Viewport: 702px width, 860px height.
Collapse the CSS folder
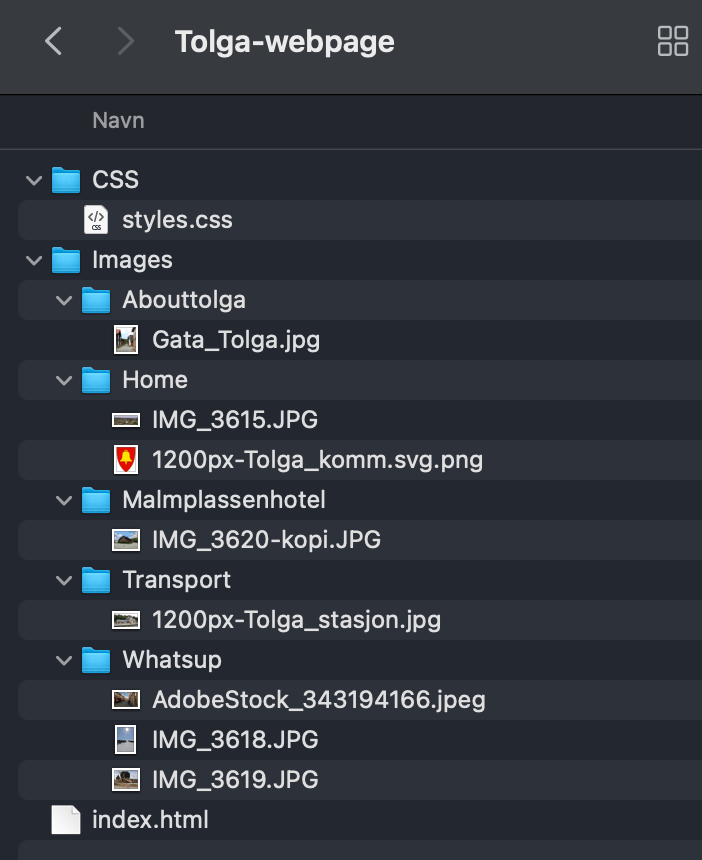click(34, 180)
